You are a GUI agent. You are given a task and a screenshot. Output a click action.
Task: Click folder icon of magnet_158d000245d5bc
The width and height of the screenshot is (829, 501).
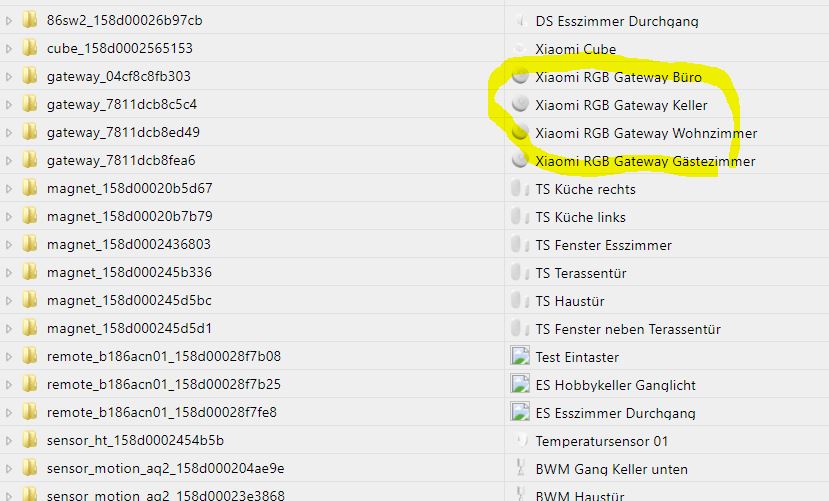tap(30, 300)
